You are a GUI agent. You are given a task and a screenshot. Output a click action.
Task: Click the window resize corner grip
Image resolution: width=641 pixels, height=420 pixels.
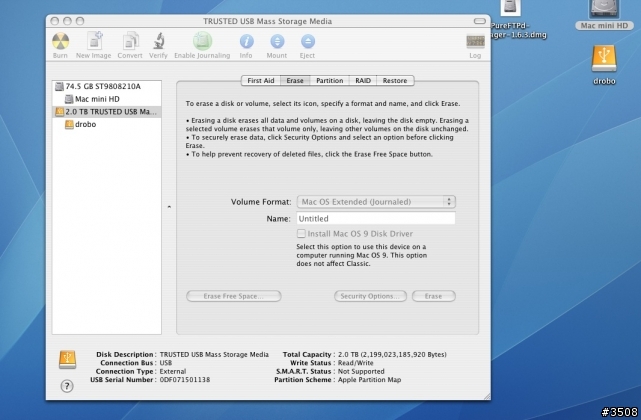coord(487,396)
